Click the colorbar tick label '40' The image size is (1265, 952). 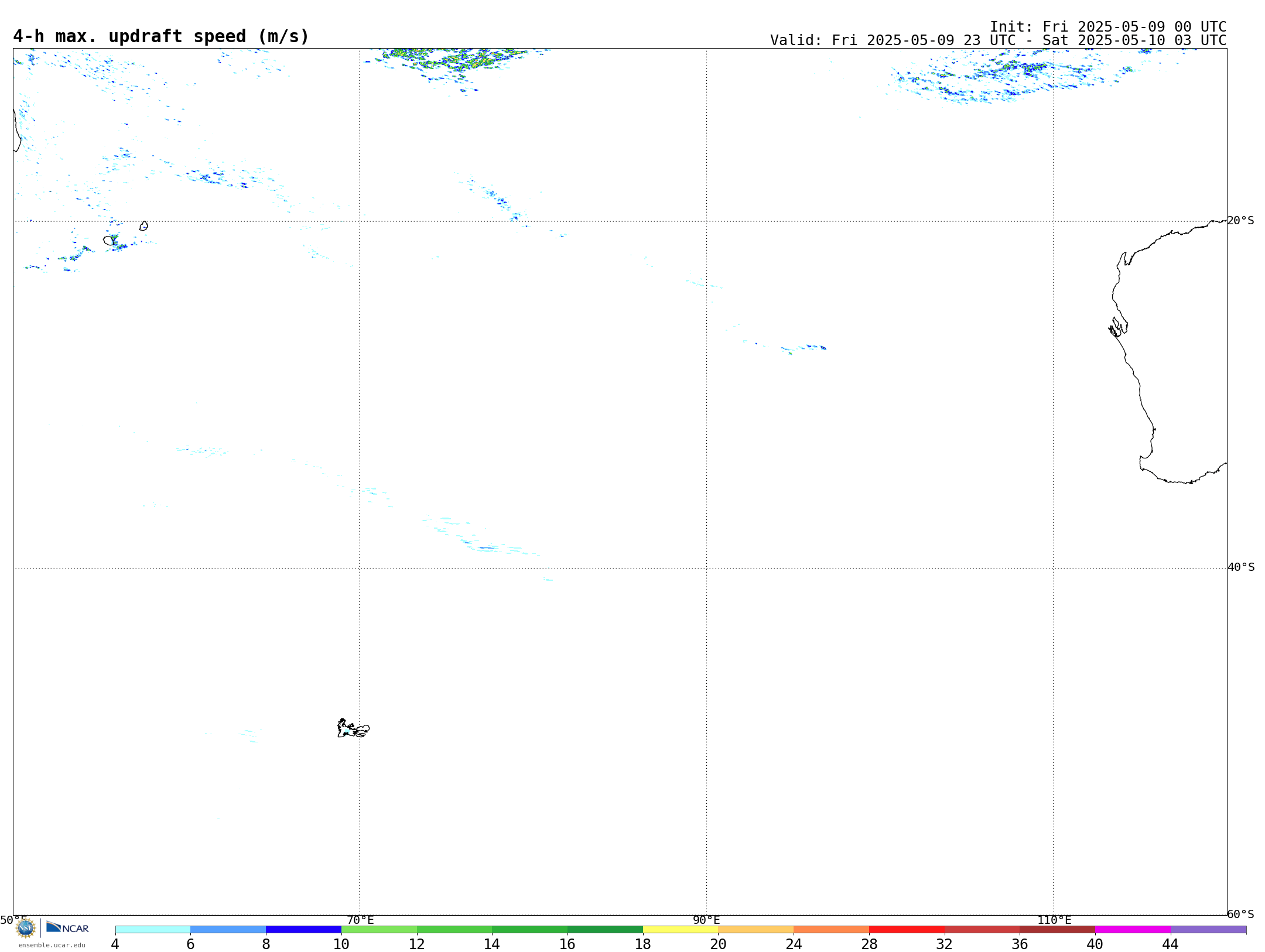[x=1095, y=944]
